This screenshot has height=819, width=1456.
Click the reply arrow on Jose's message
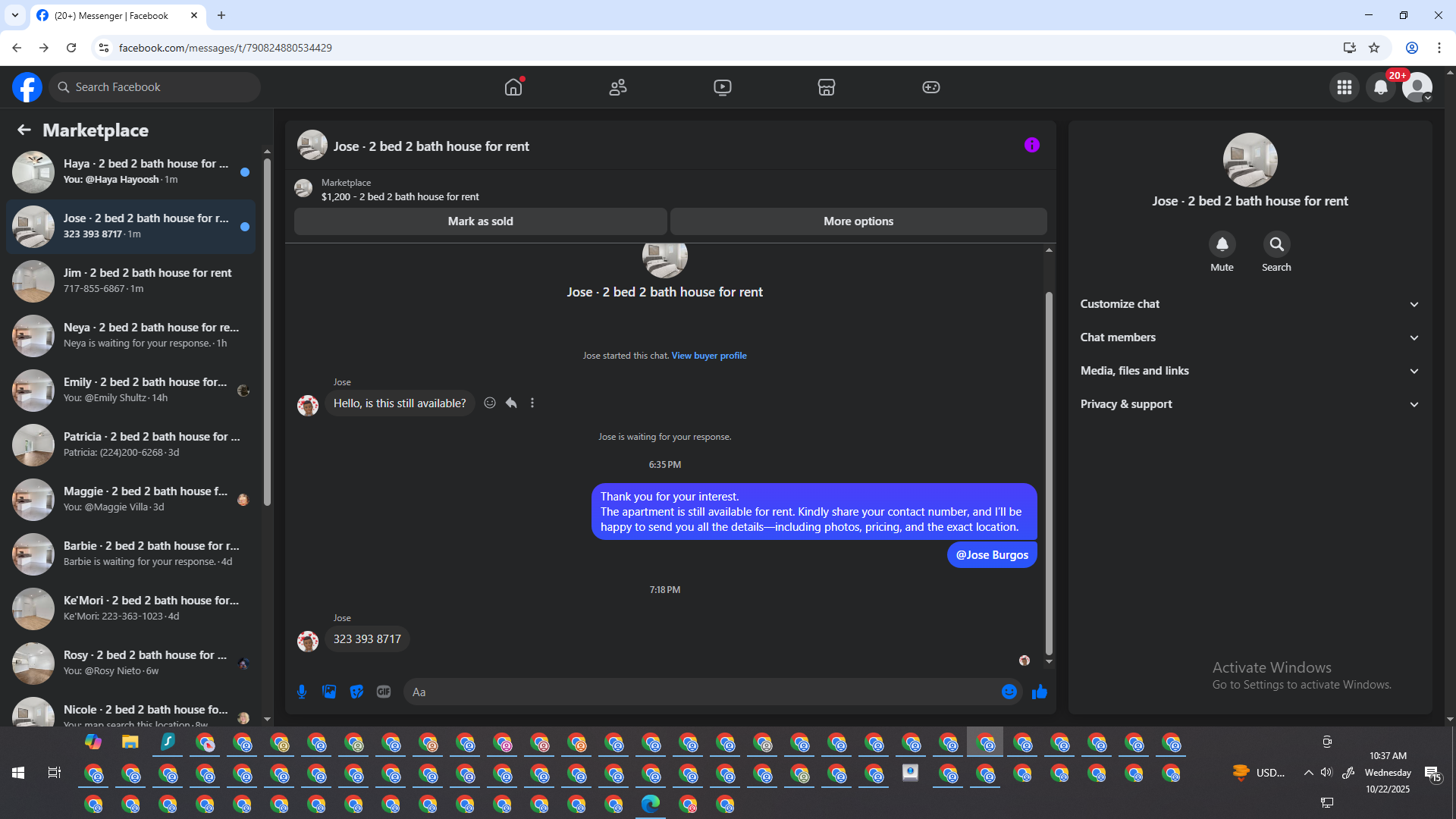tap(511, 403)
